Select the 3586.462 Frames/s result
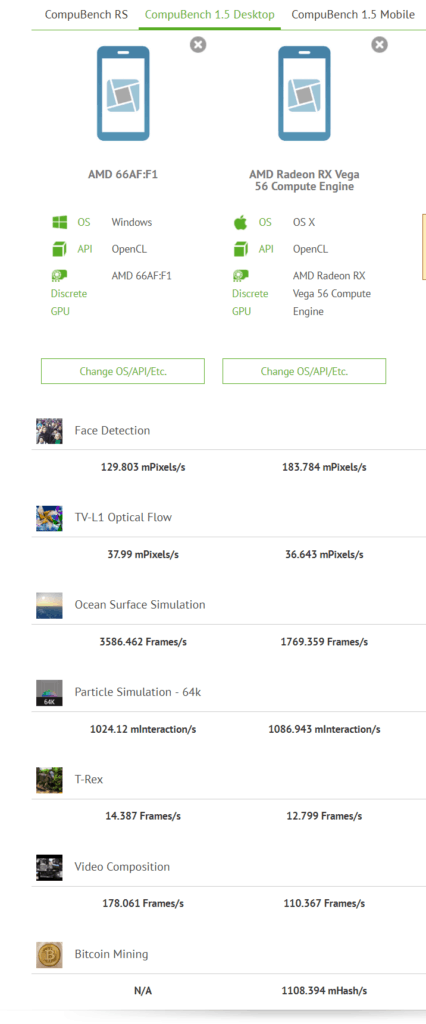426x1024 pixels. click(x=143, y=642)
